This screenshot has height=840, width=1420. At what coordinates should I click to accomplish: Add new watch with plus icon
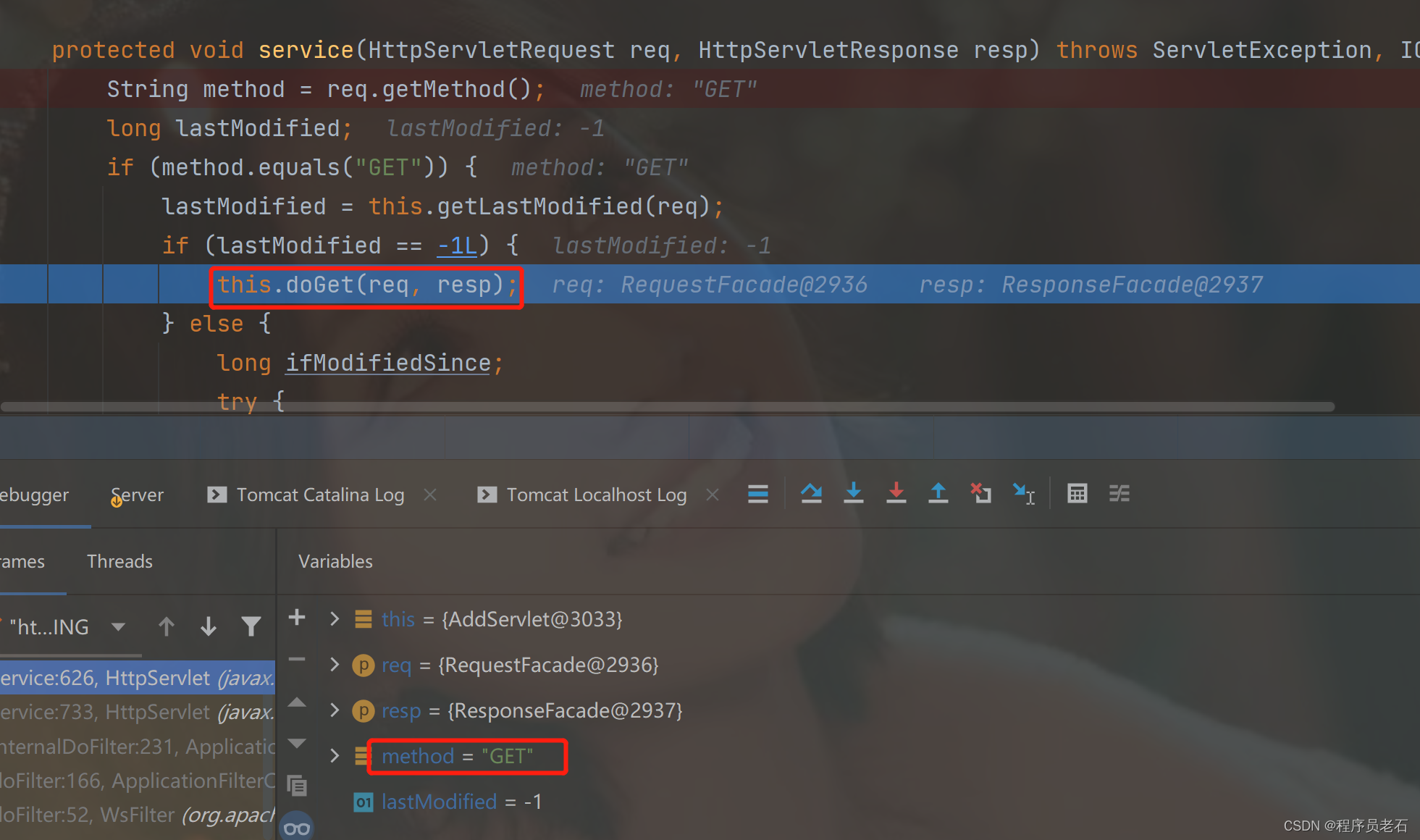pos(297,618)
